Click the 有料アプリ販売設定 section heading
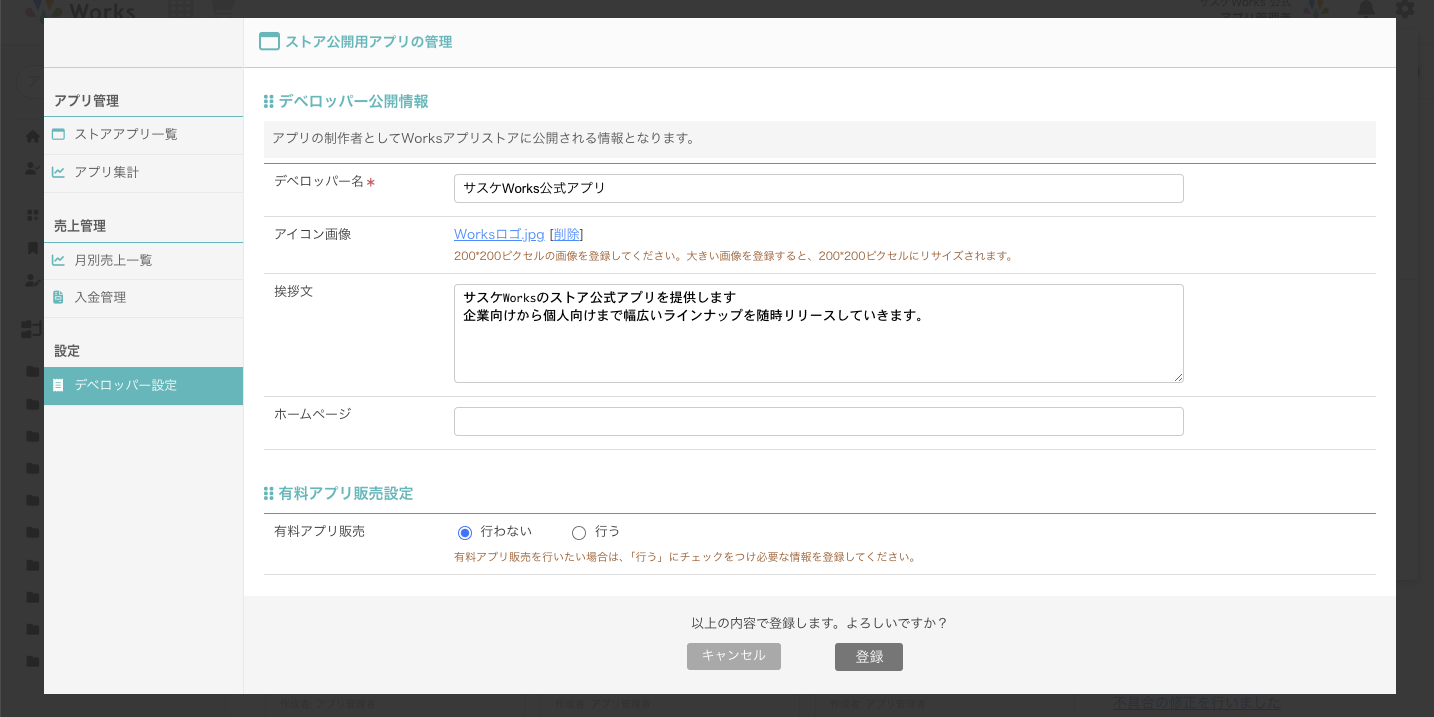This screenshot has width=1434, height=717. (x=345, y=493)
